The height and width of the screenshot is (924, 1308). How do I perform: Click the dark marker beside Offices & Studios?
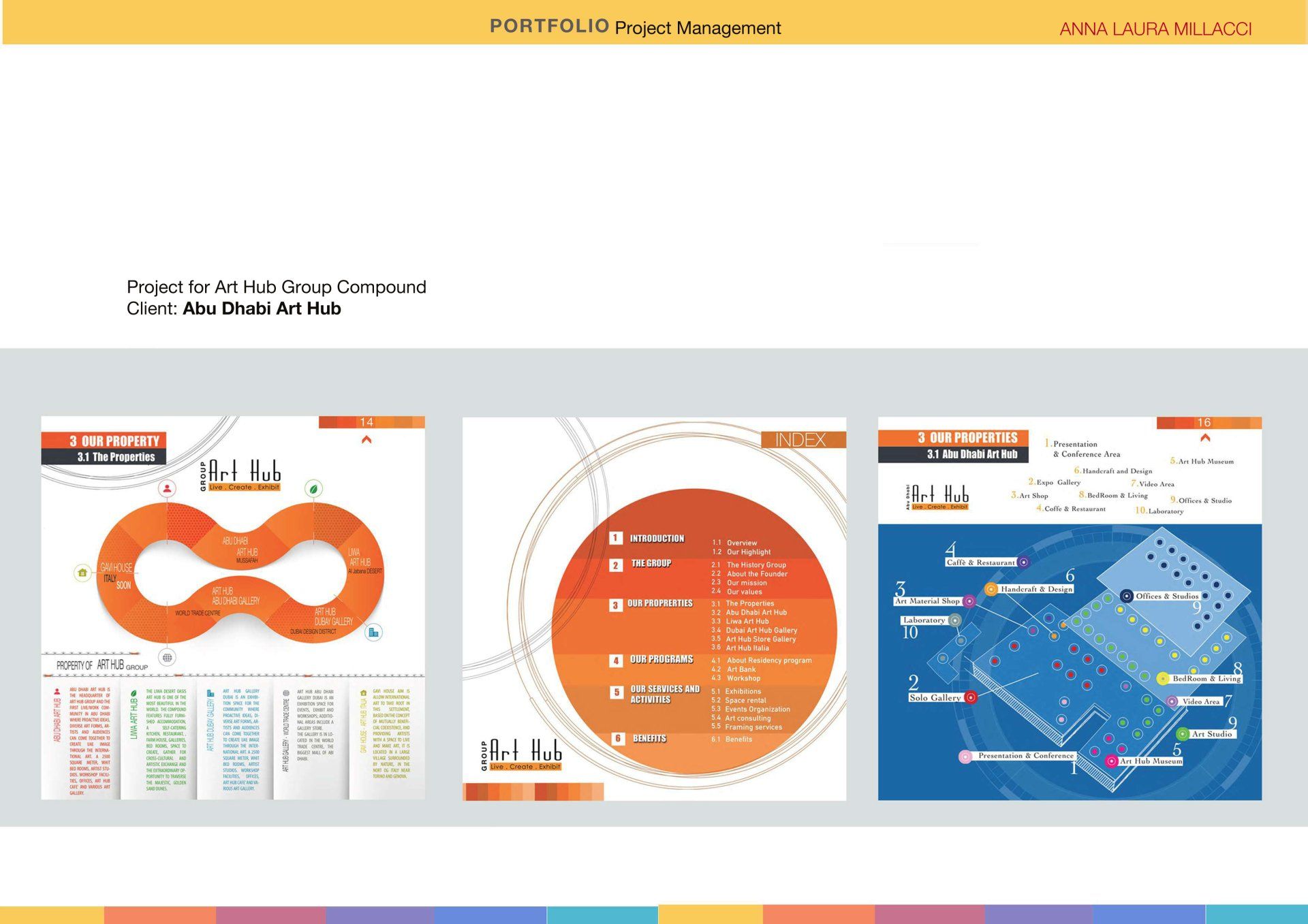click(1127, 596)
